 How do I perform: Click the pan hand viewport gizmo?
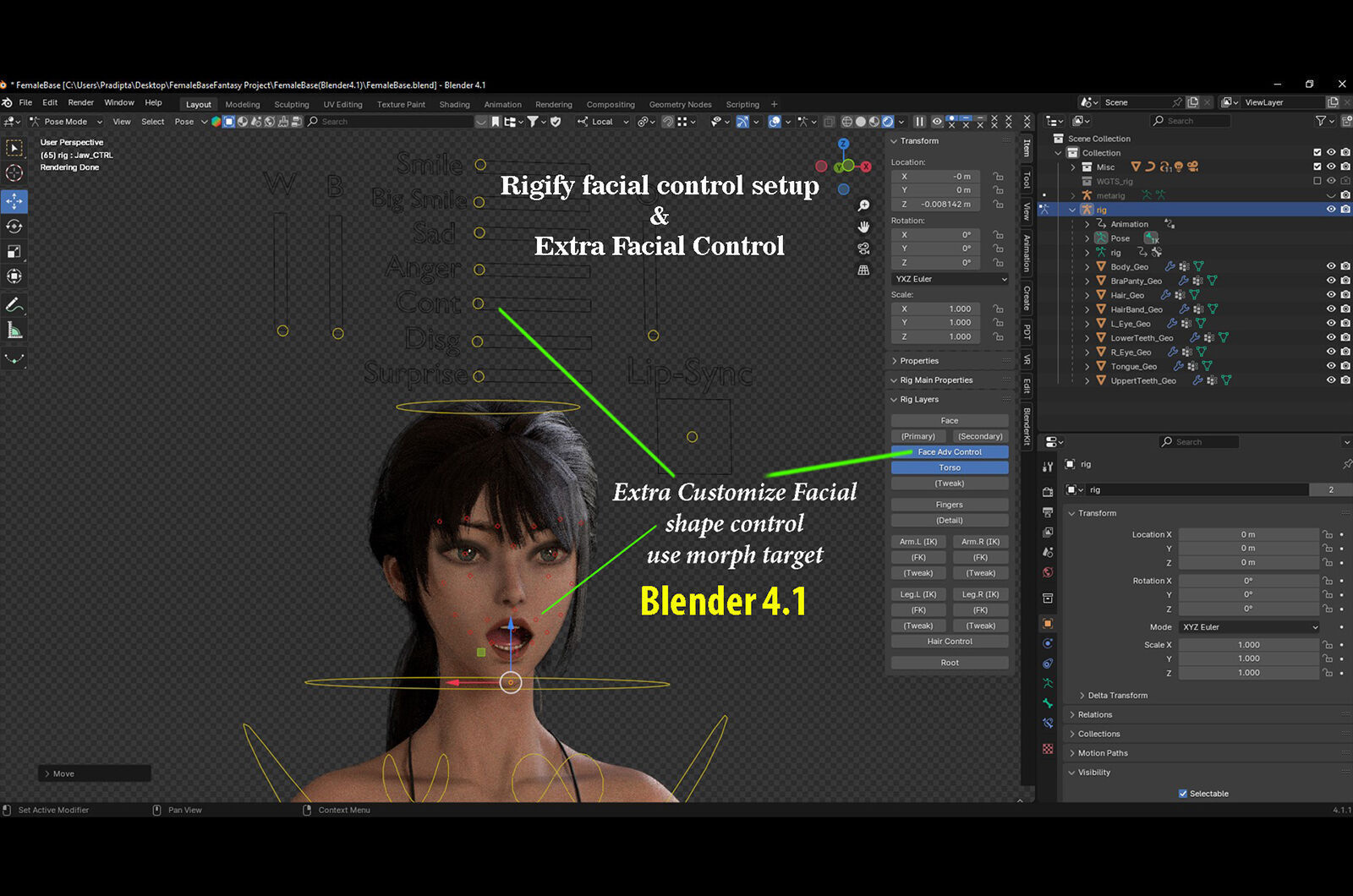(863, 227)
